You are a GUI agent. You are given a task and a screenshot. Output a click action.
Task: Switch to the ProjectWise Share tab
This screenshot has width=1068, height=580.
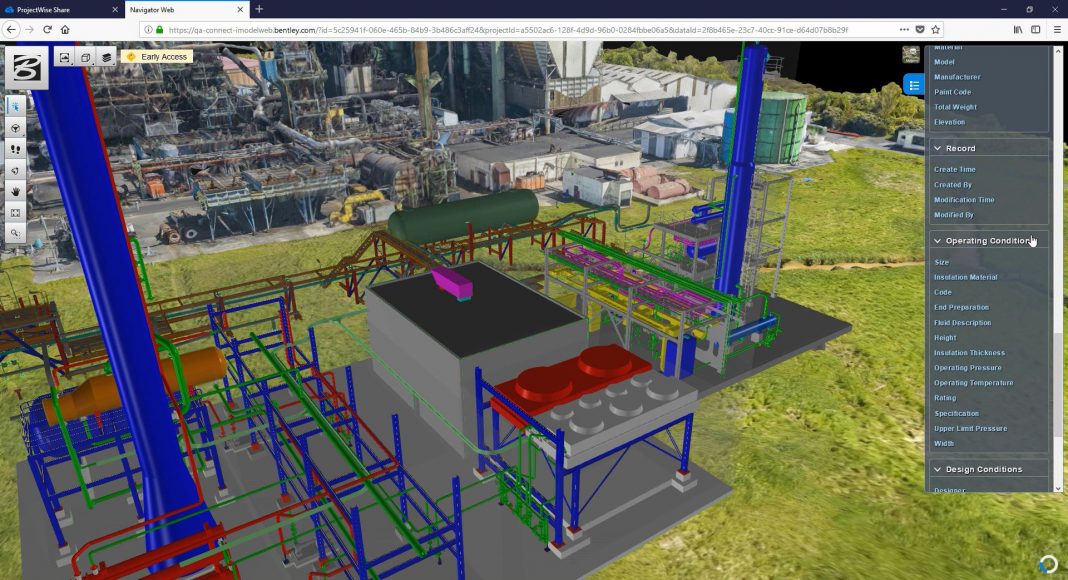pyautogui.click(x=55, y=9)
